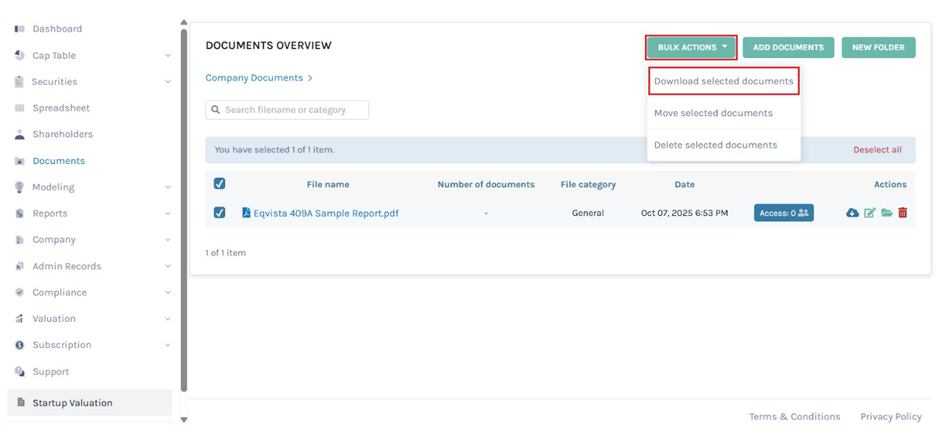939x434 pixels.
Task: Choose Download selected documents
Action: [x=723, y=81]
